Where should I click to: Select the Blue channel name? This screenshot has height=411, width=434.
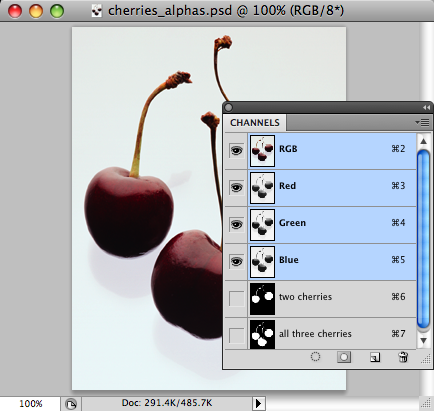[289, 260]
